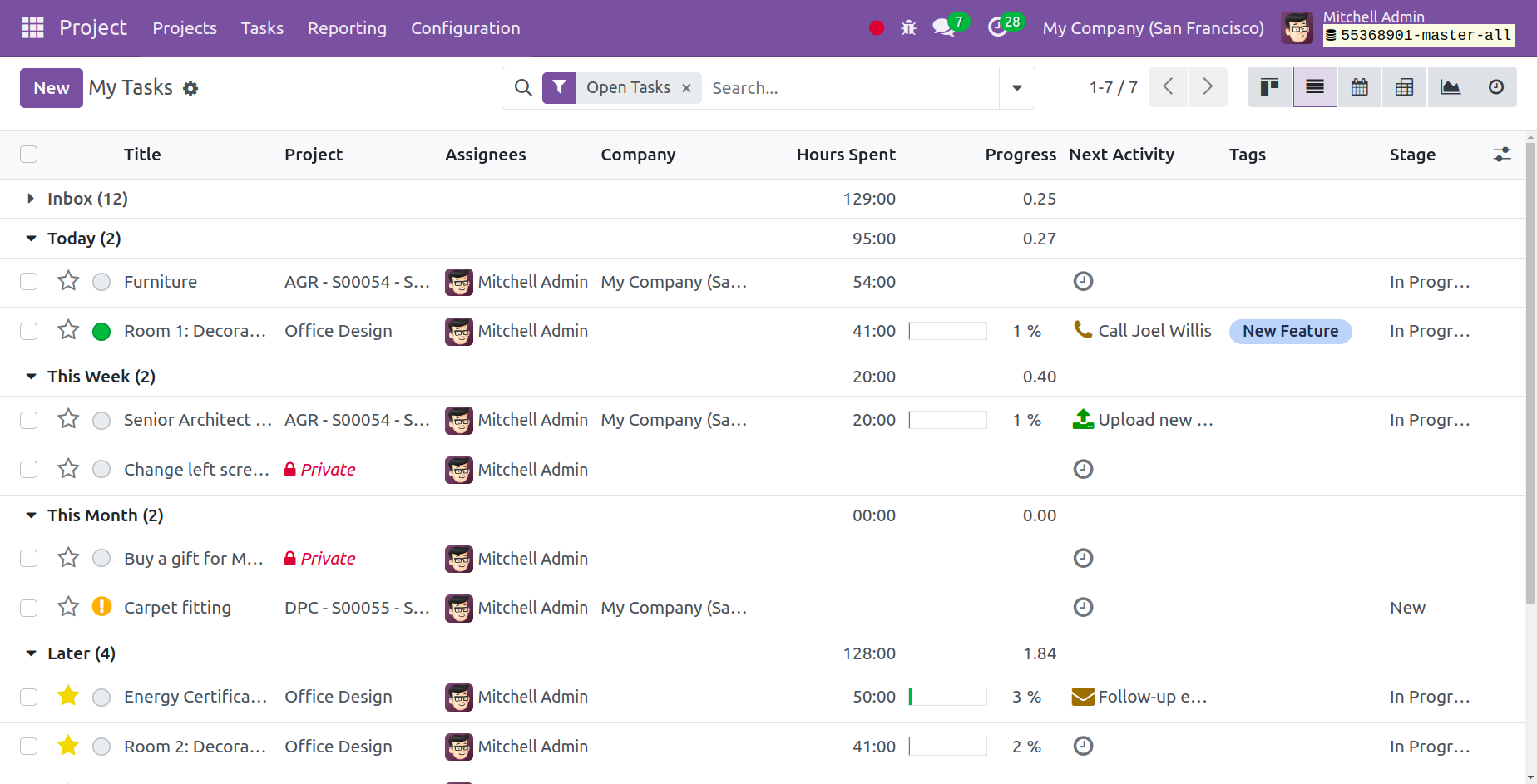Open the Tasks menu
This screenshot has width=1537, height=784.
262,28
